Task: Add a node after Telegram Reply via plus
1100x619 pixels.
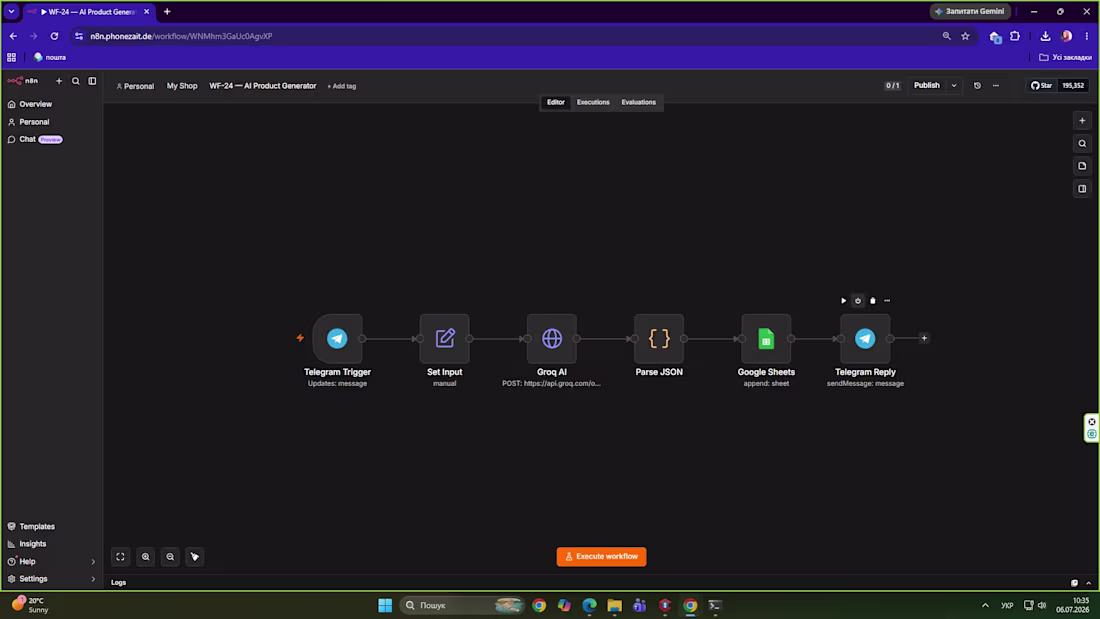Action: (924, 338)
